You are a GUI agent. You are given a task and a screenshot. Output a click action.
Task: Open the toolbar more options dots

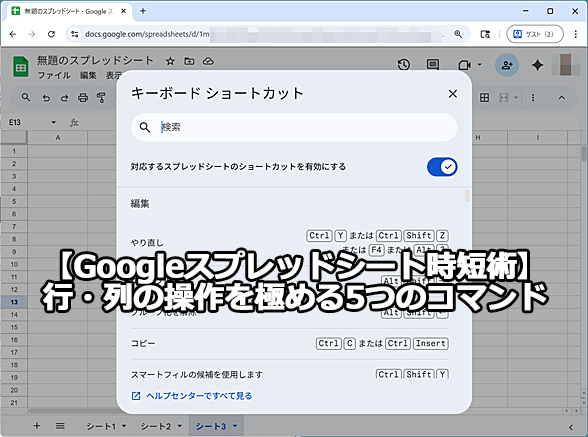pyautogui.click(x=533, y=98)
